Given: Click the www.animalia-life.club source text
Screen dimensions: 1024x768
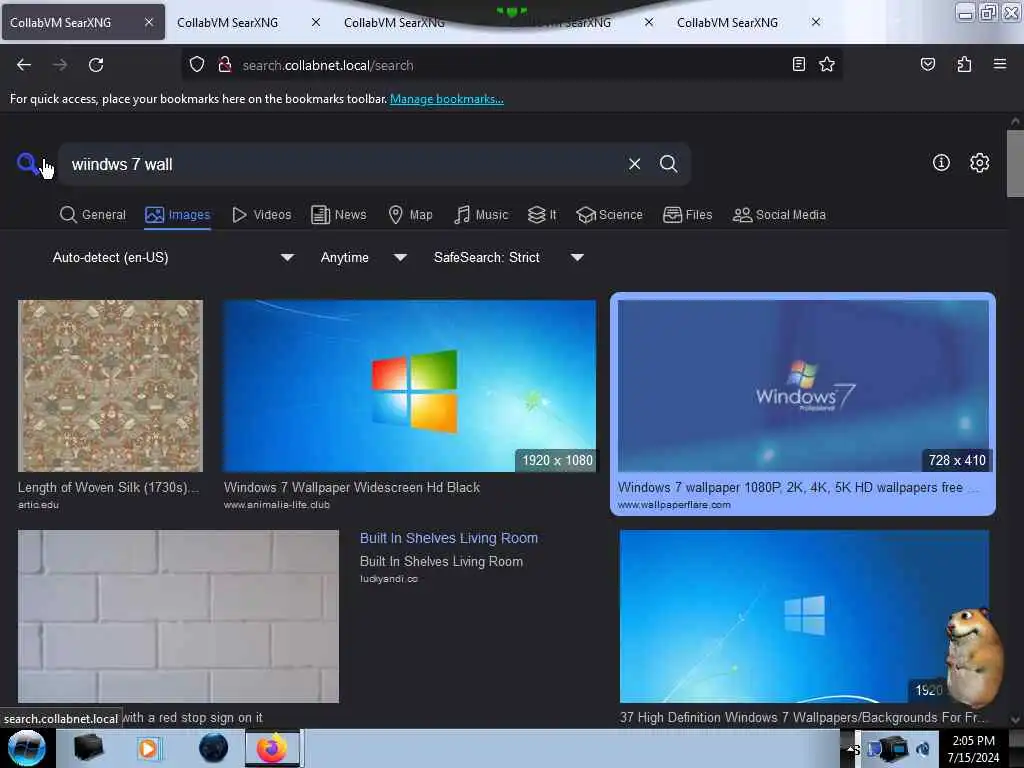Looking at the screenshot, I should click(277, 505).
